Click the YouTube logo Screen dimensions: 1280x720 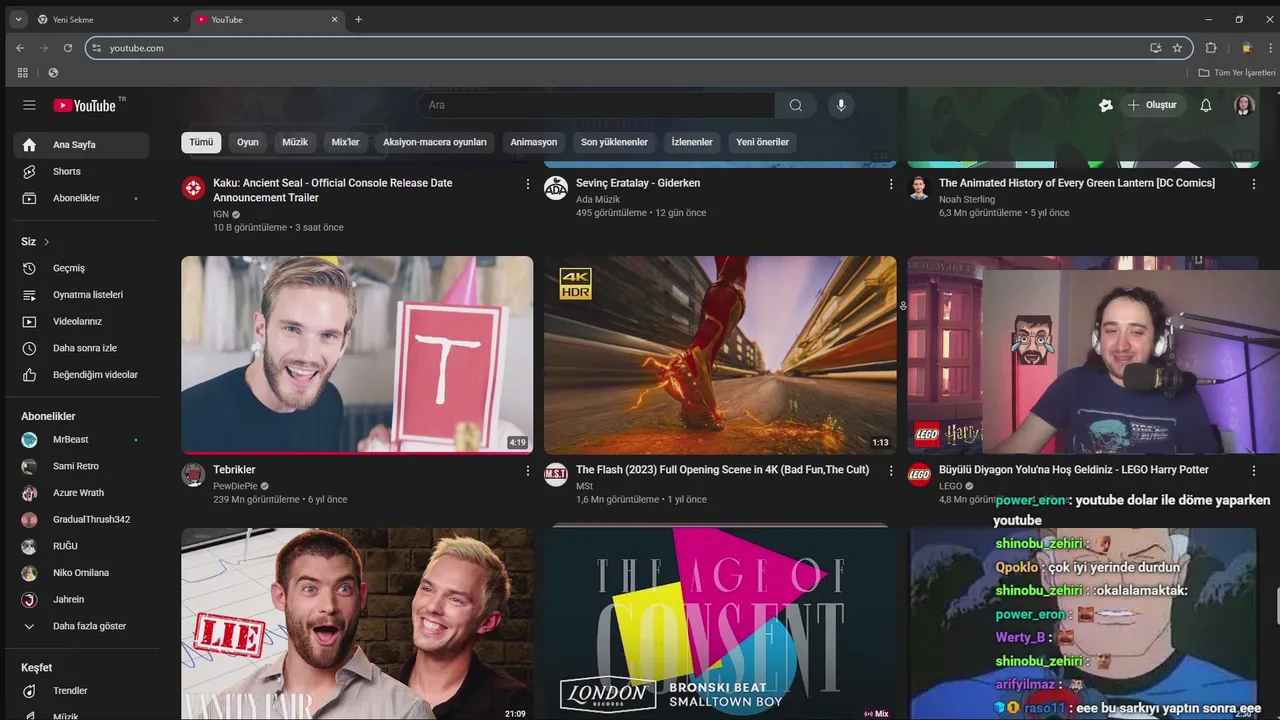(85, 105)
